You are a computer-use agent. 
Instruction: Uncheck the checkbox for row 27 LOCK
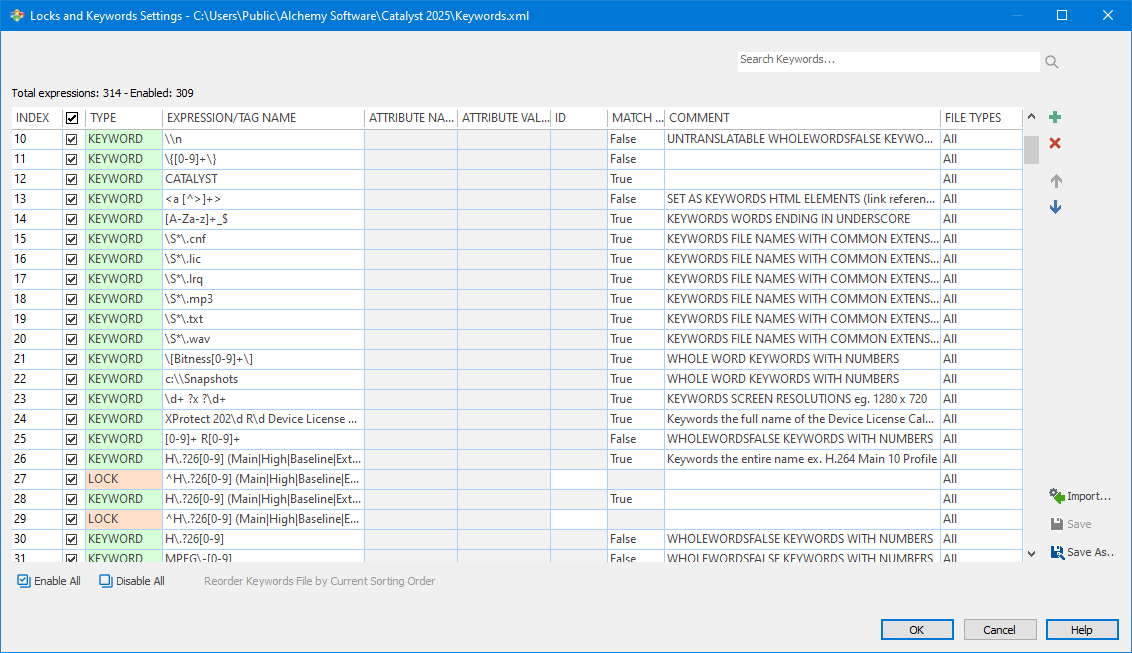click(x=72, y=479)
